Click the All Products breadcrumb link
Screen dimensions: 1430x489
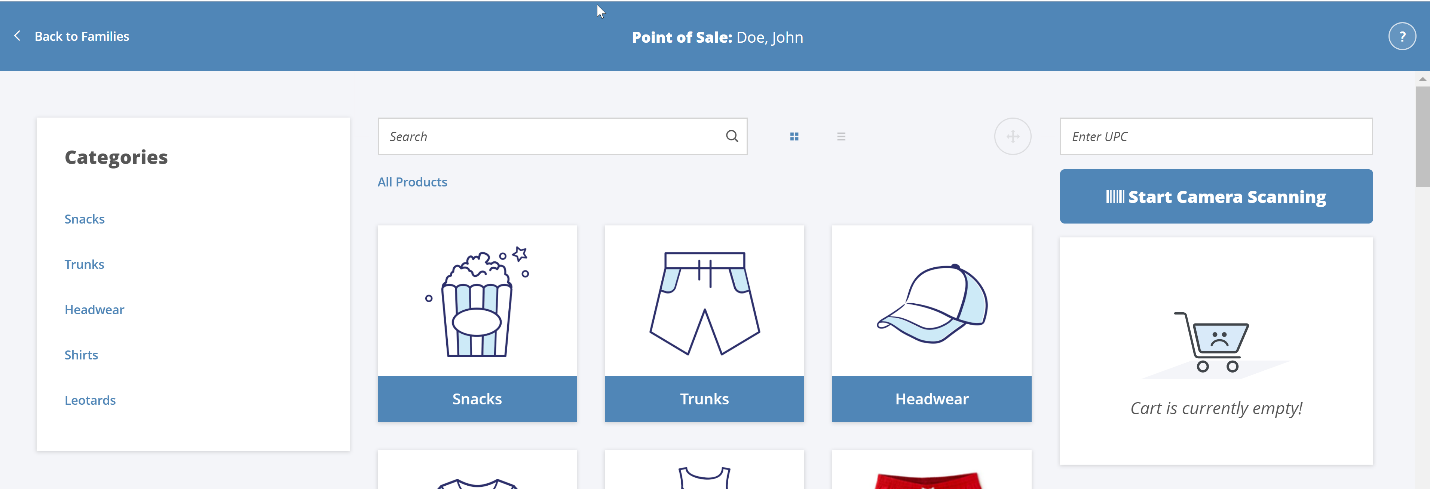pos(413,182)
